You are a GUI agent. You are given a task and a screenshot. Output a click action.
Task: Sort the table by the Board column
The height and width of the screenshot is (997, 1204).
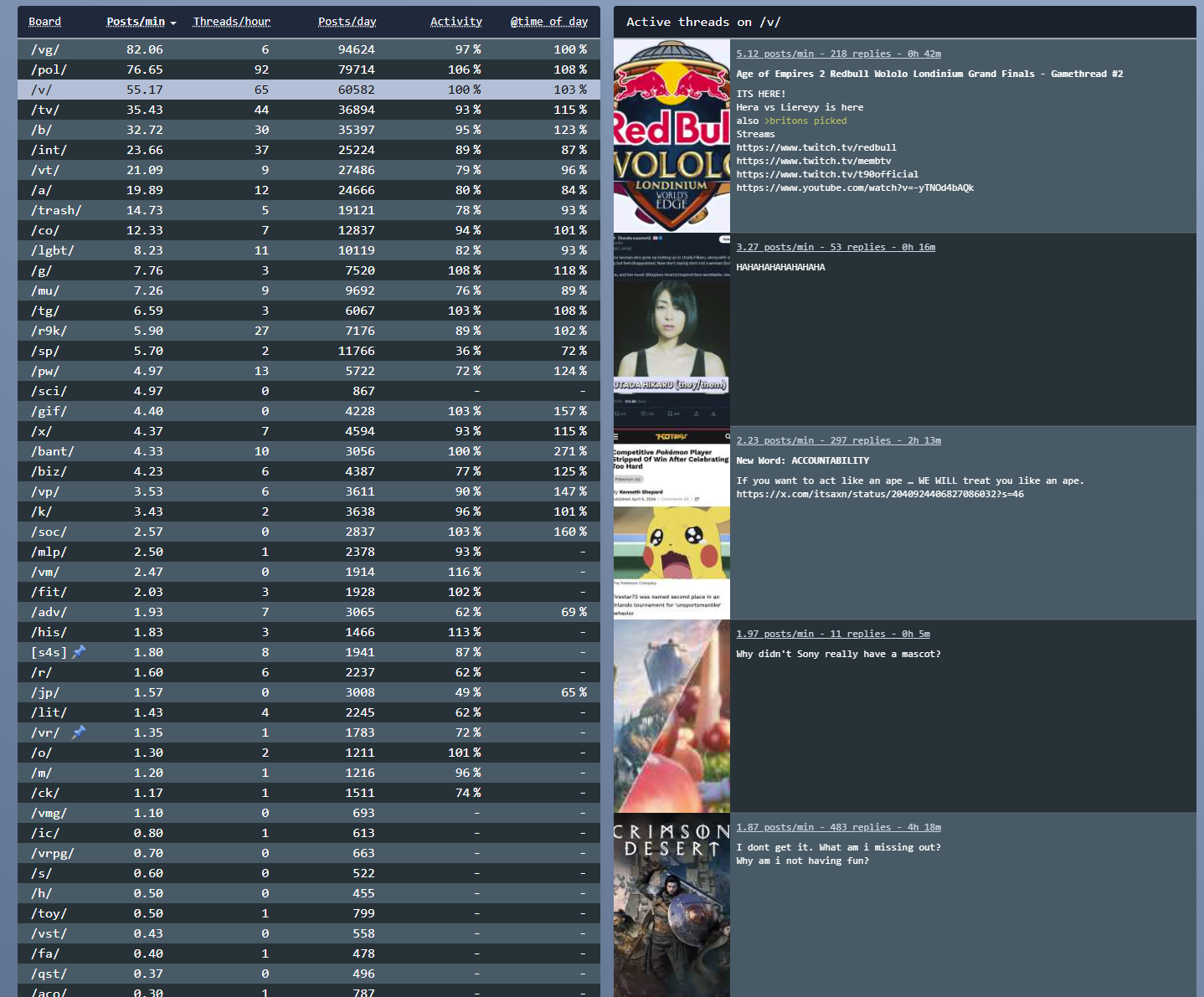(44, 22)
